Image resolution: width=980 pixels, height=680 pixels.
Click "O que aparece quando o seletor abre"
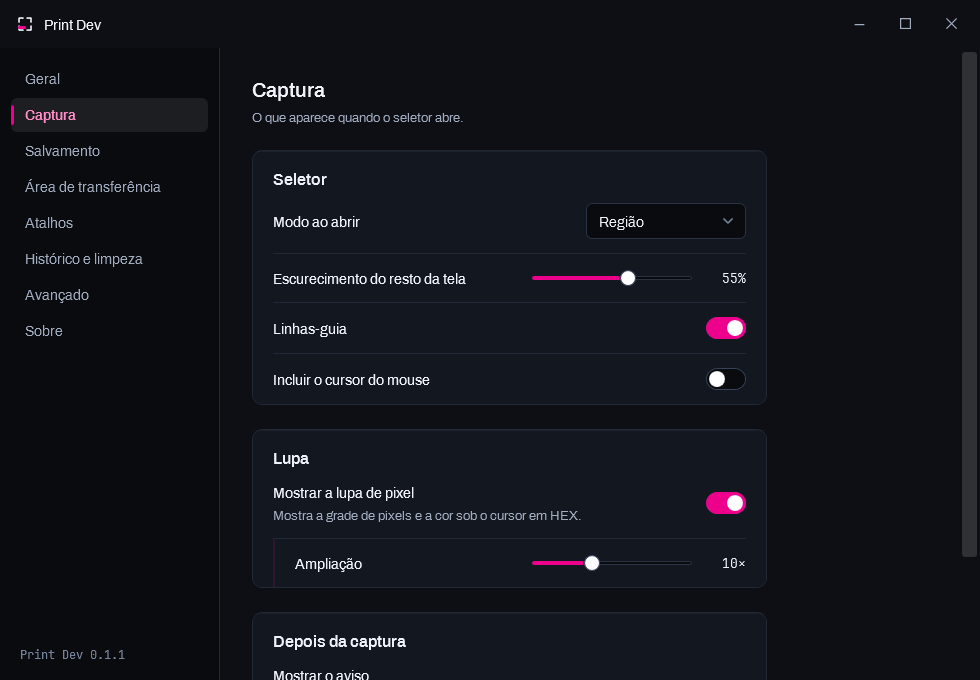[358, 118]
